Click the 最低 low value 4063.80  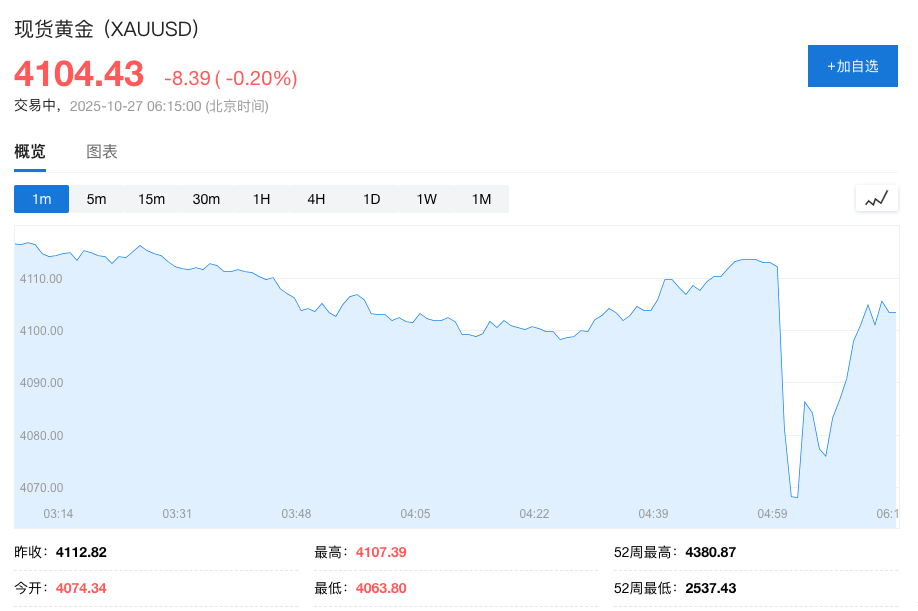pyautogui.click(x=380, y=588)
